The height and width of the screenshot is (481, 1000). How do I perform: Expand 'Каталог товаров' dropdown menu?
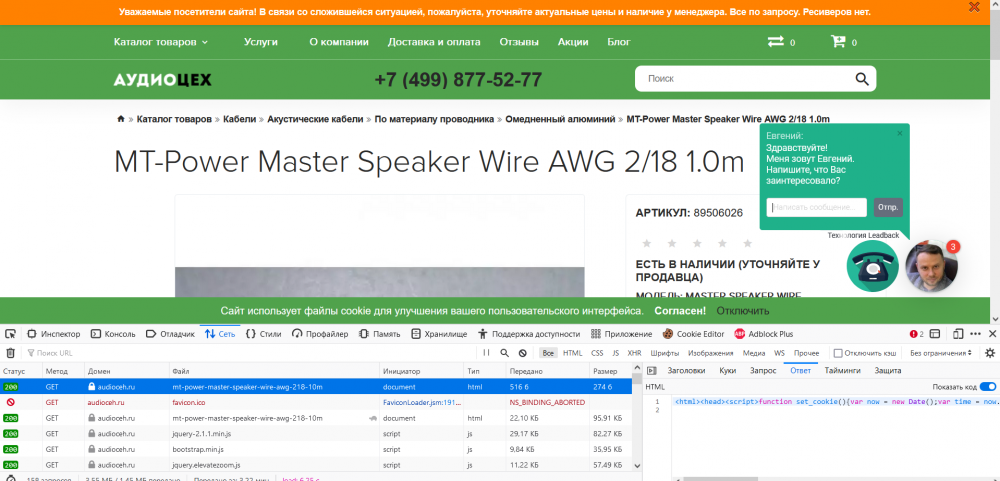(161, 42)
